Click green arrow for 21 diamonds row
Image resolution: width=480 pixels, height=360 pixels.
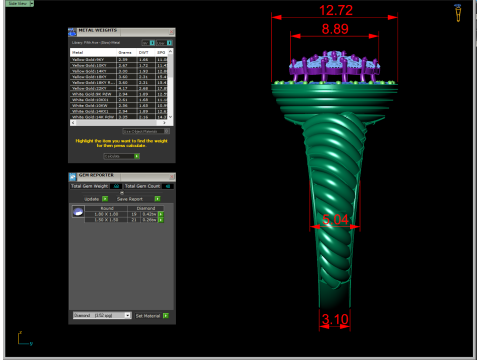tap(161, 220)
